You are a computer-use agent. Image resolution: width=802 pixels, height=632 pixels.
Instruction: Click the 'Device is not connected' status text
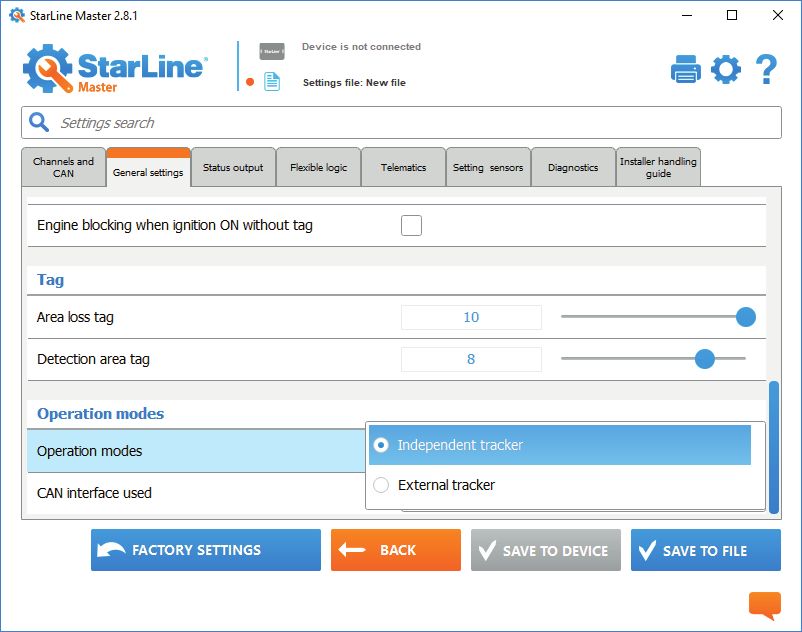click(361, 47)
